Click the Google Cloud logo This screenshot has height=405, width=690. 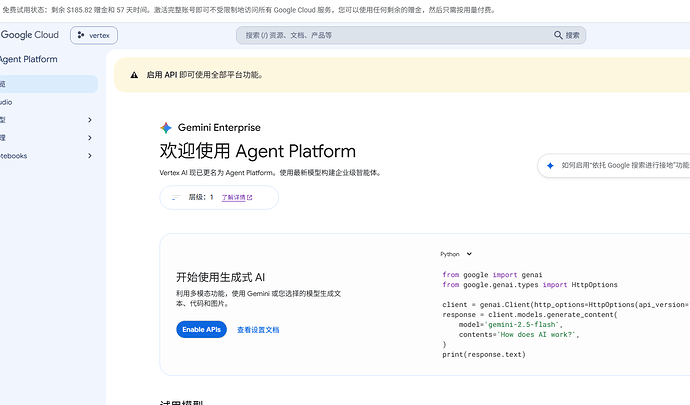click(29, 35)
